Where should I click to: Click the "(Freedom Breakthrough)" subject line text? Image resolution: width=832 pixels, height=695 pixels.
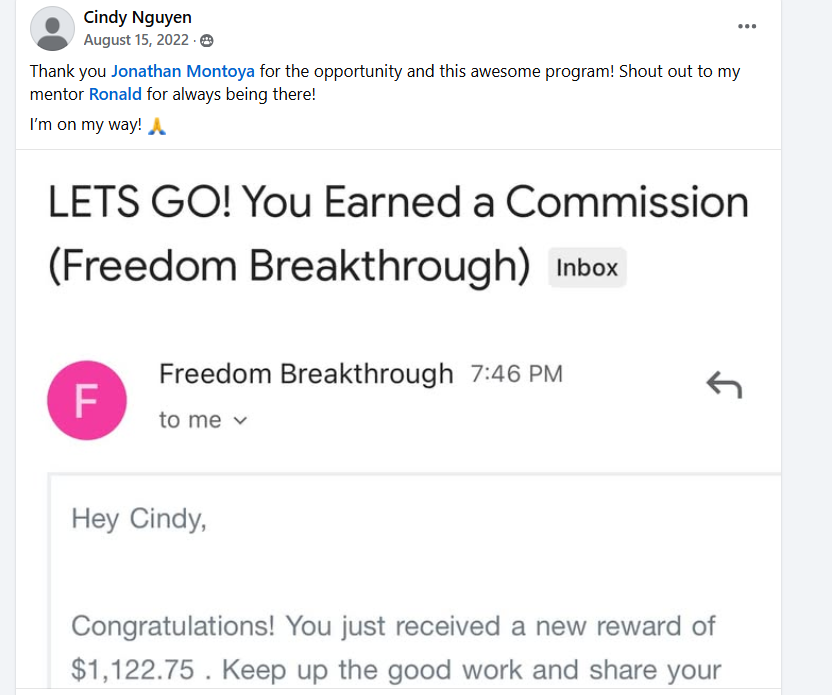(x=290, y=267)
